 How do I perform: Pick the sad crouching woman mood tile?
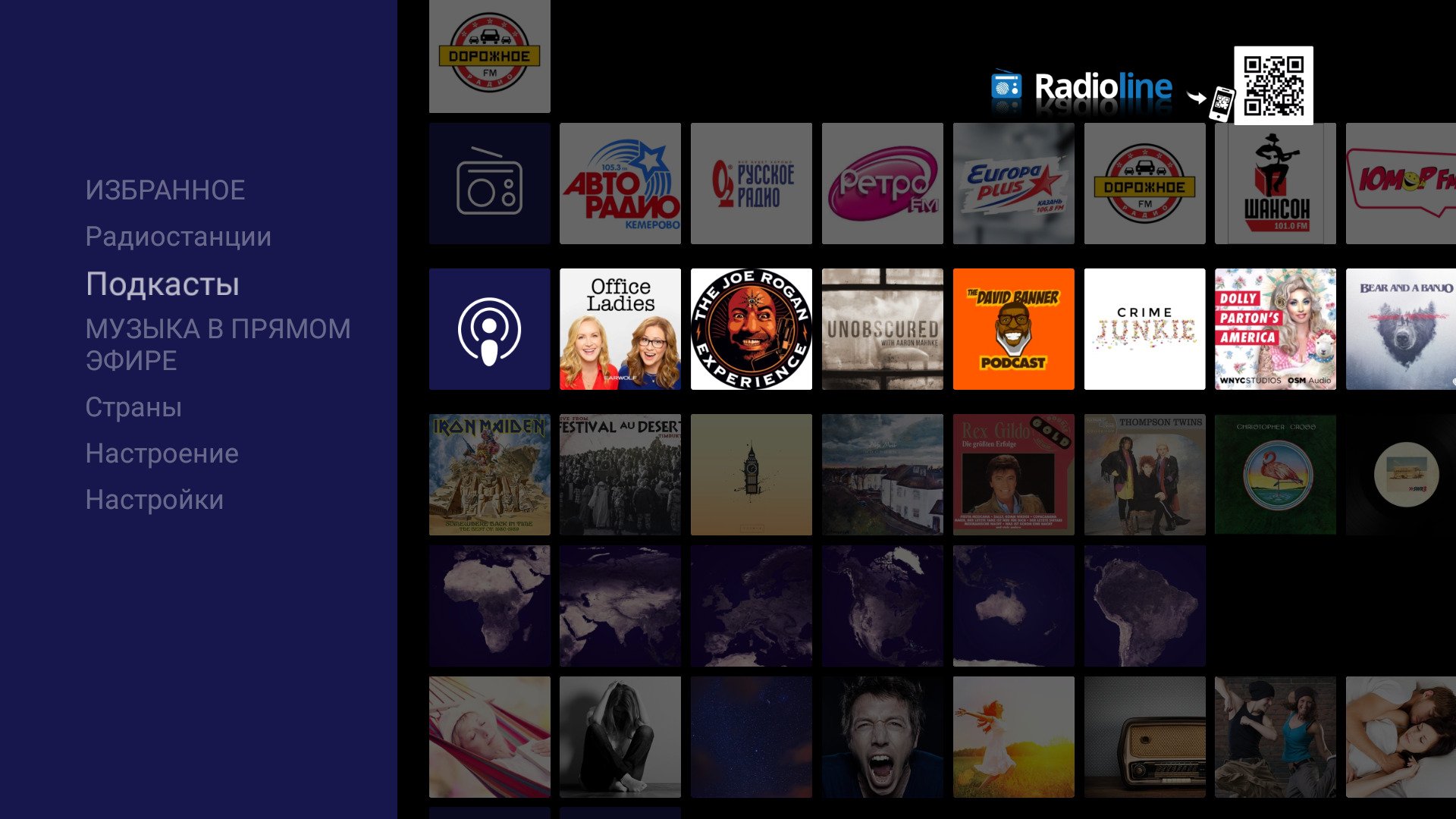(x=620, y=737)
